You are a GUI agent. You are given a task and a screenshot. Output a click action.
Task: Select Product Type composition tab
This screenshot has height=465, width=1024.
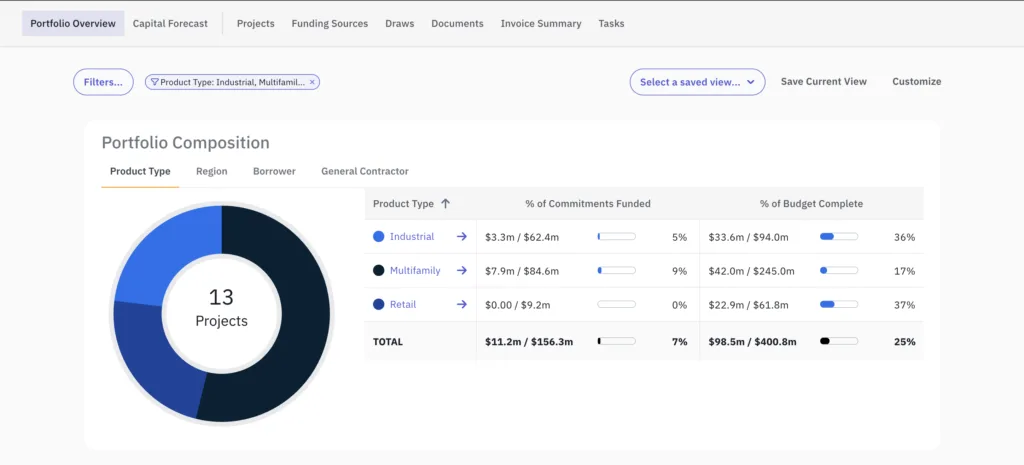[140, 171]
